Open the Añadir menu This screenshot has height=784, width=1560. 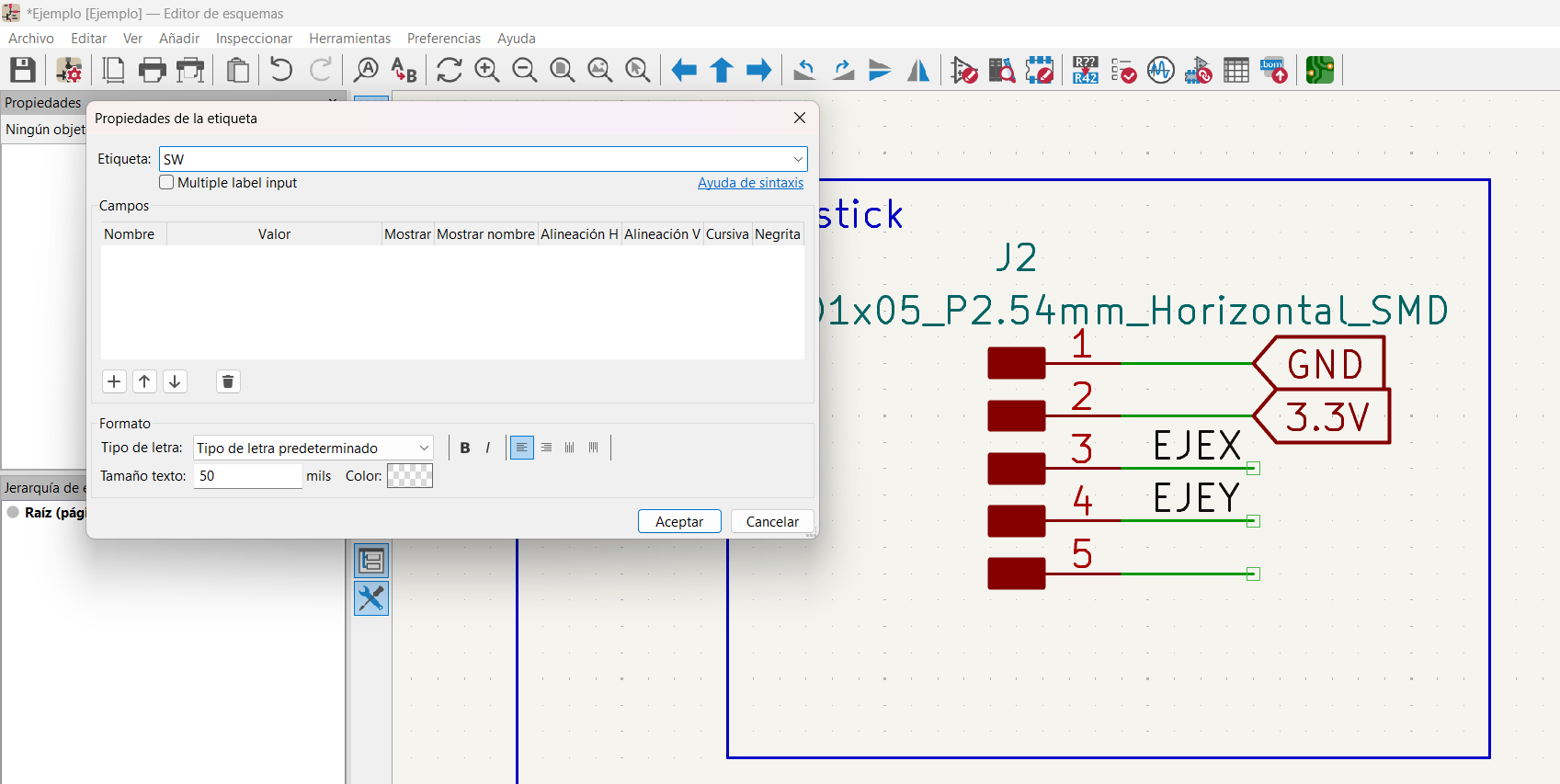point(179,39)
